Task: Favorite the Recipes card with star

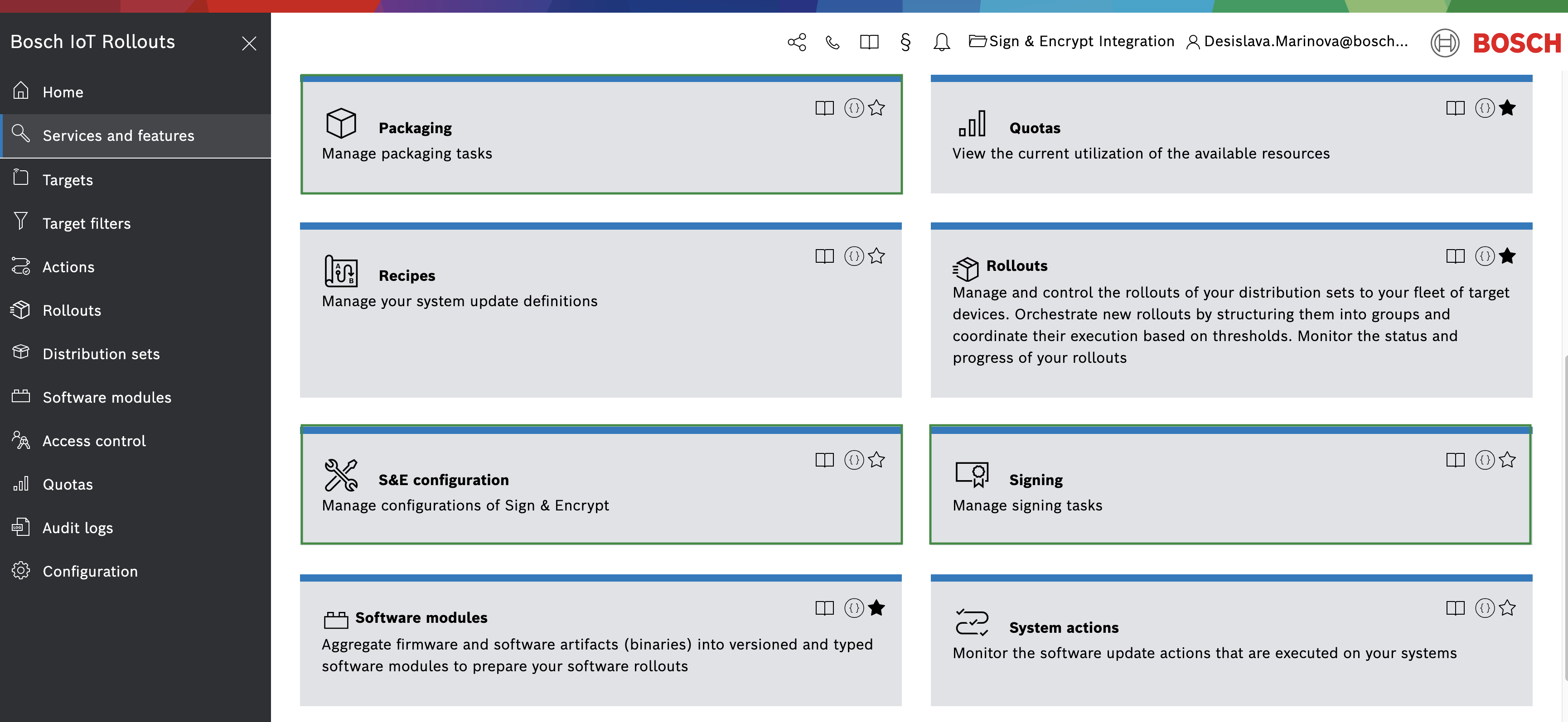Action: pos(876,255)
